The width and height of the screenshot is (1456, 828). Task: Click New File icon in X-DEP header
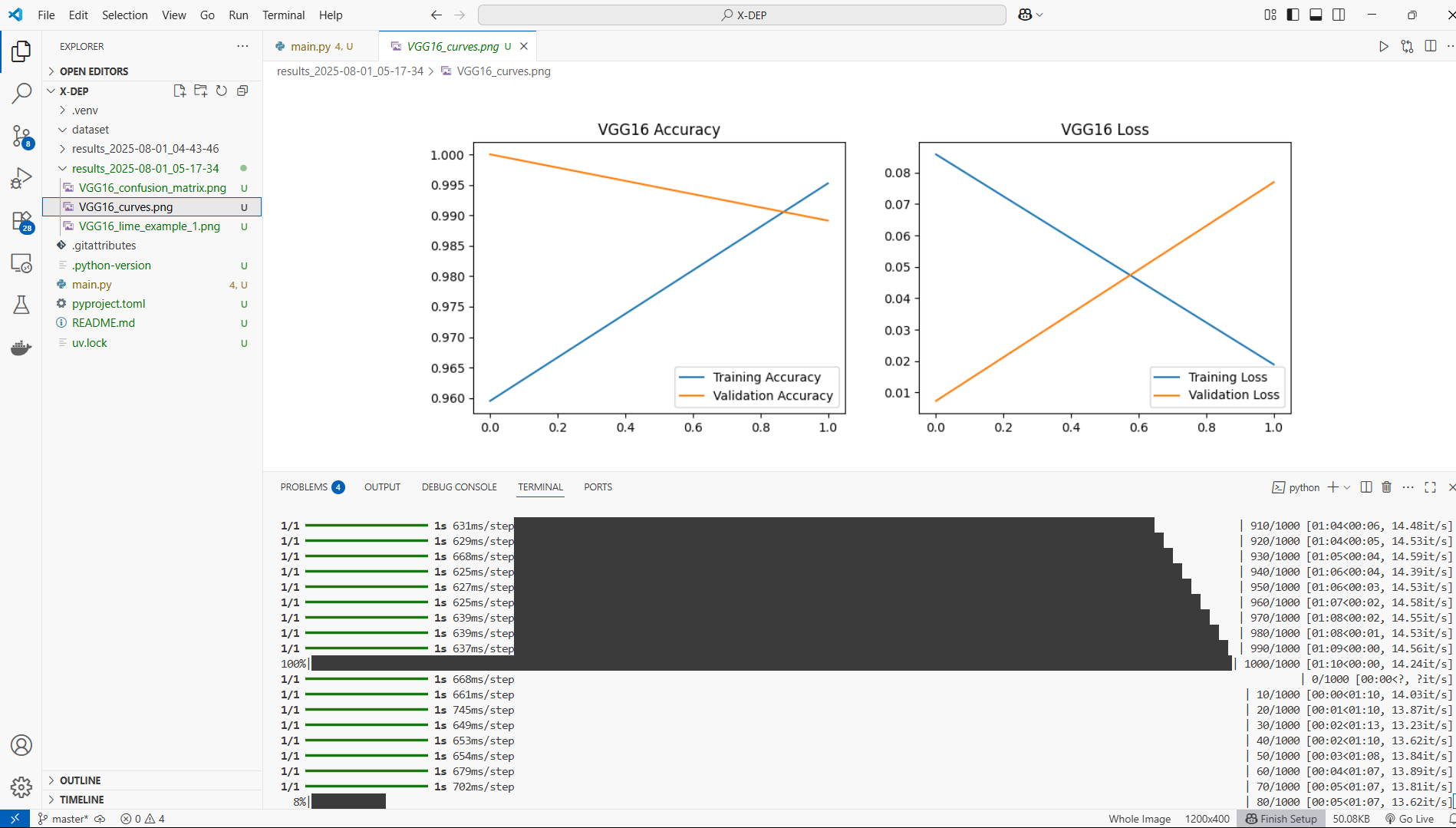point(180,91)
